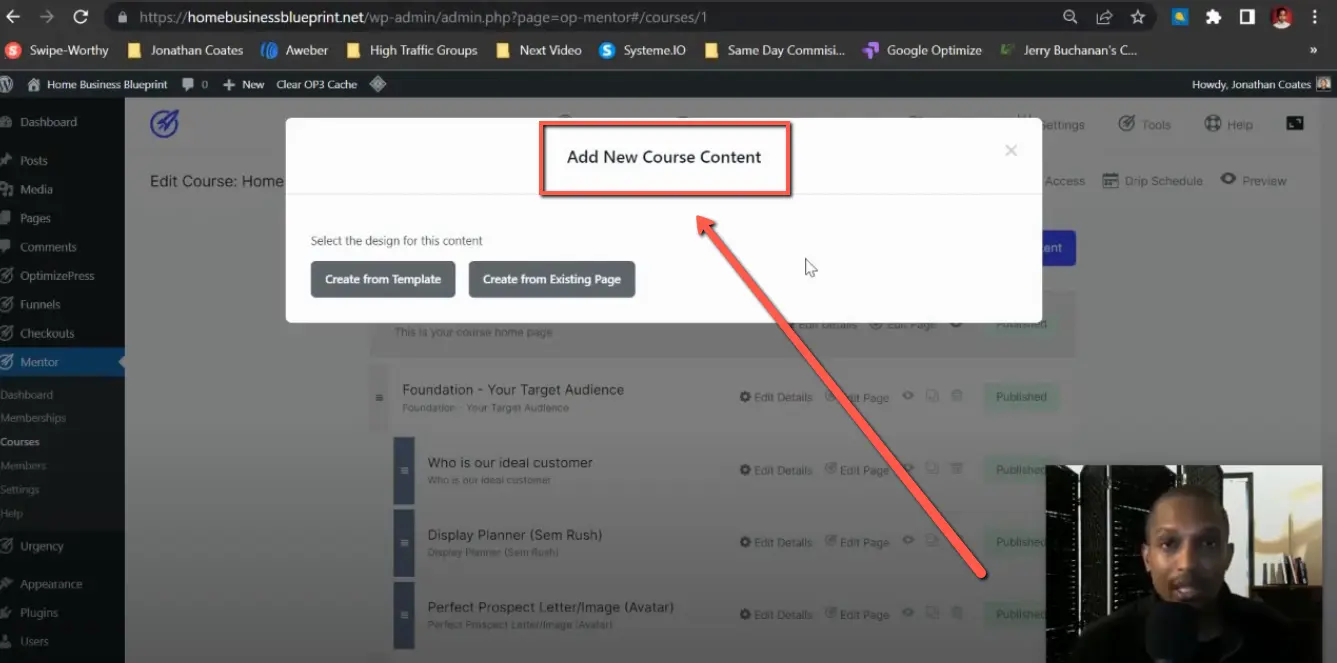Delete Display Planner via its trash icon
Viewport: 1337px width, 663px height.
(x=956, y=541)
